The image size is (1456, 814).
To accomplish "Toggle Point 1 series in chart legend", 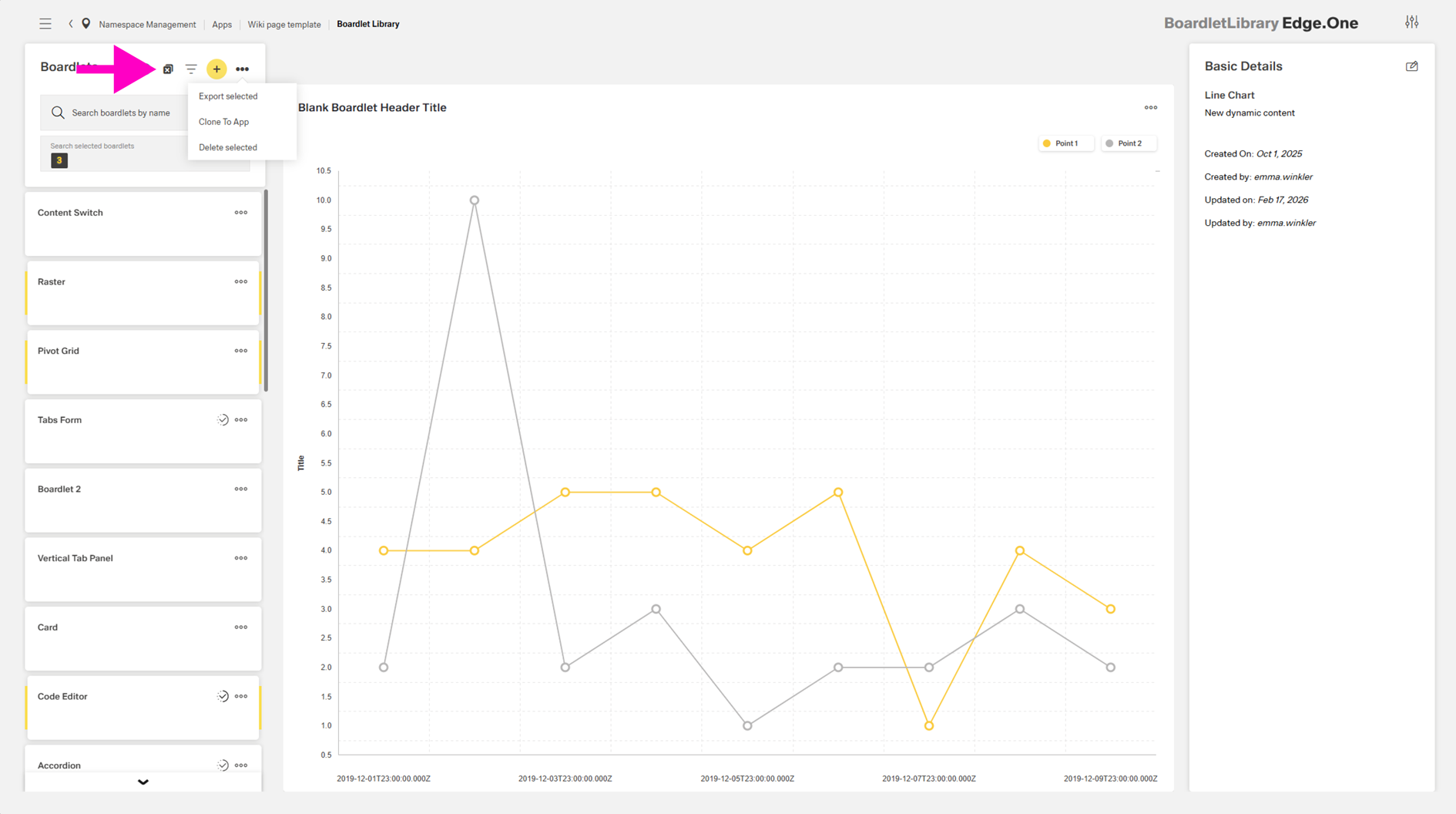I will tap(1065, 143).
